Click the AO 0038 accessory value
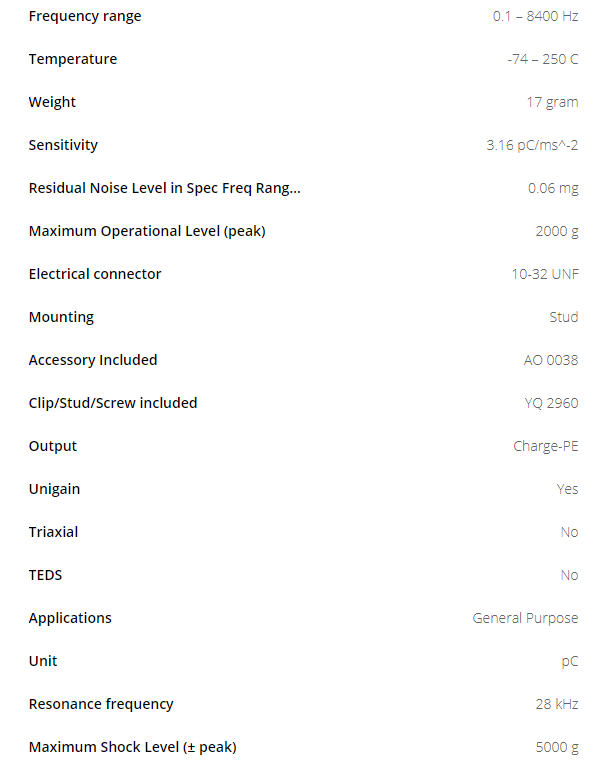The height and width of the screenshot is (780, 609). (550, 360)
